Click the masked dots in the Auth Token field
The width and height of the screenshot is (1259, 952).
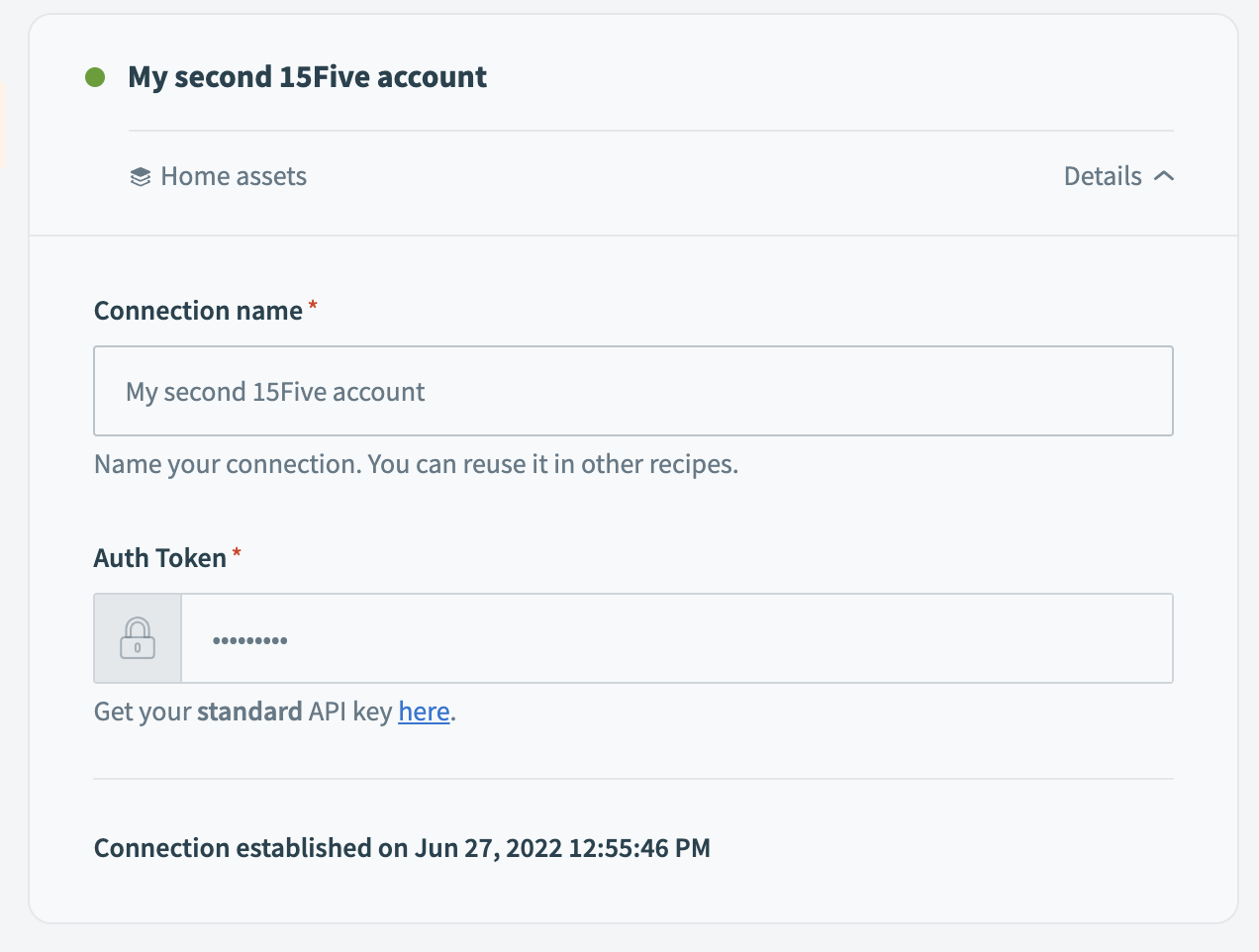tap(250, 640)
